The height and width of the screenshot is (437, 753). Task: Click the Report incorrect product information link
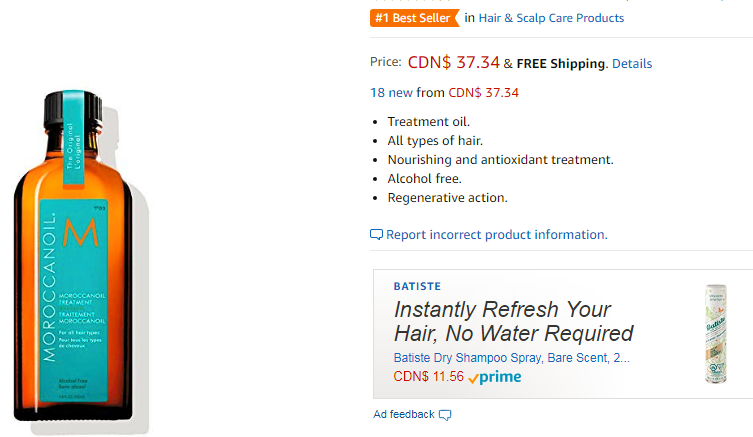[497, 235]
